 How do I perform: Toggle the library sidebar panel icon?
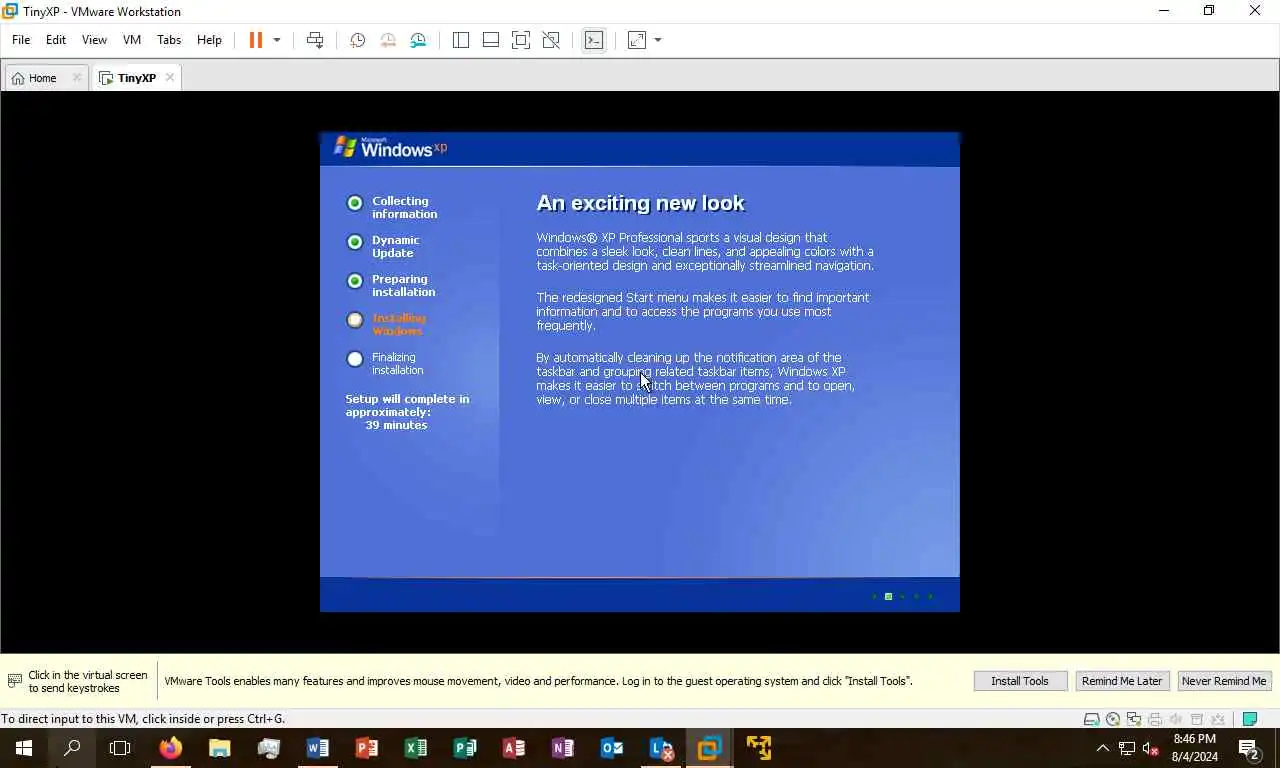461,40
